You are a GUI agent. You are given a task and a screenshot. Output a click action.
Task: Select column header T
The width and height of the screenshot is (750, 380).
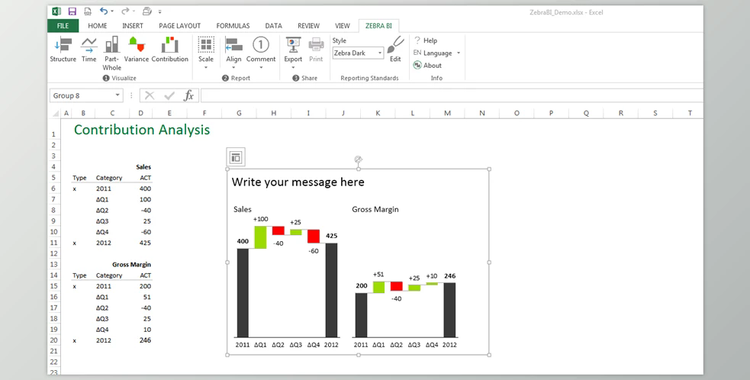coord(690,113)
